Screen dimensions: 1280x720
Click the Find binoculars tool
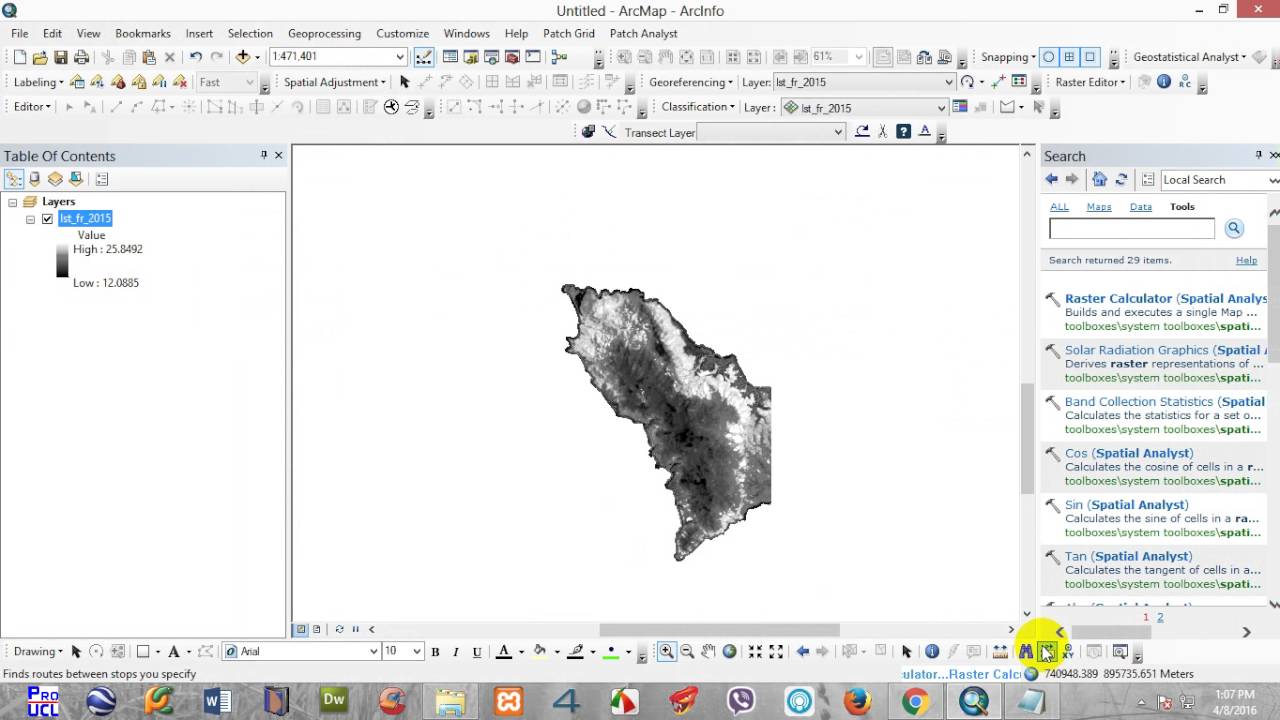1026,651
